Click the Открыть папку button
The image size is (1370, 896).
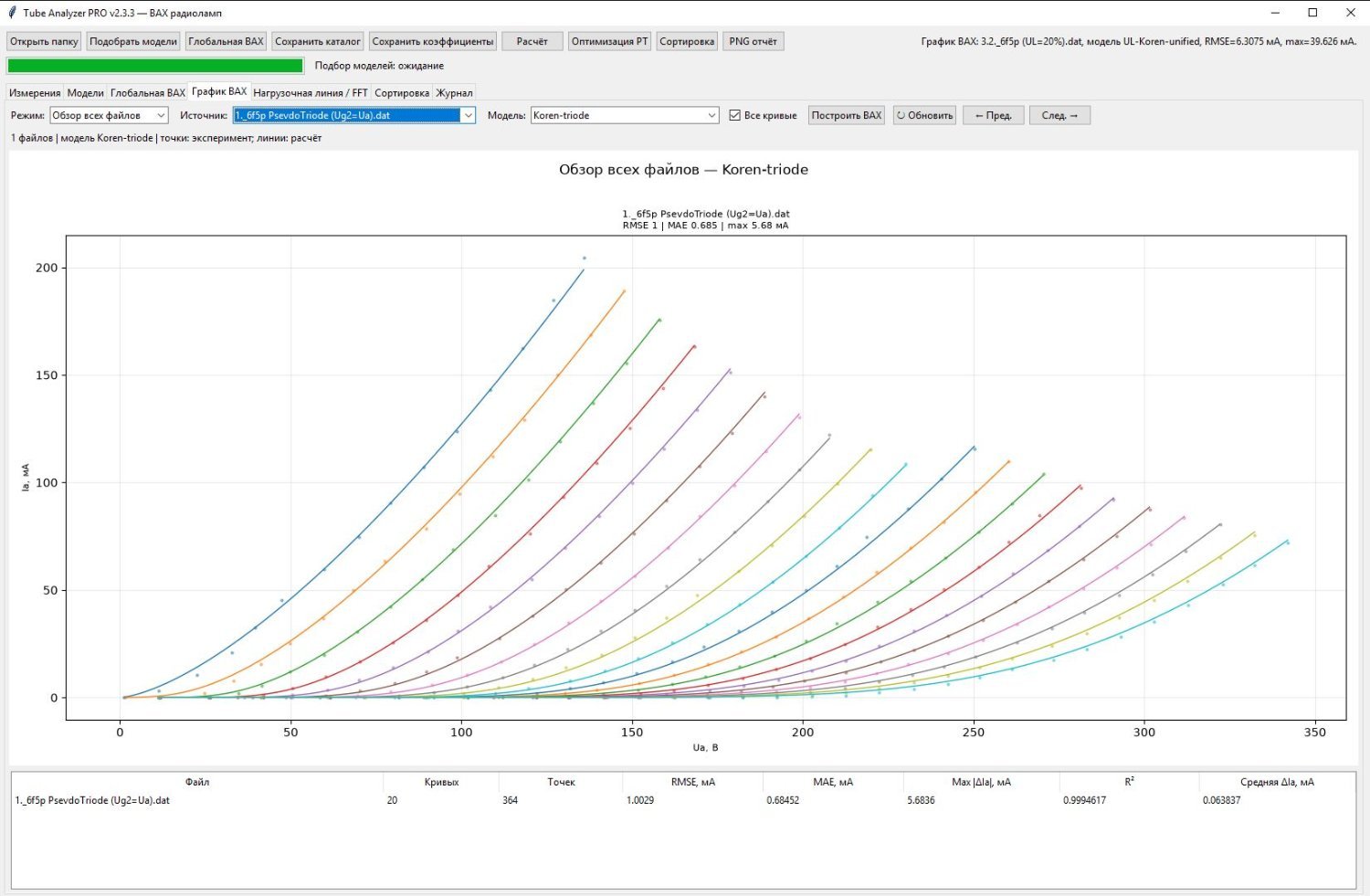click(44, 41)
